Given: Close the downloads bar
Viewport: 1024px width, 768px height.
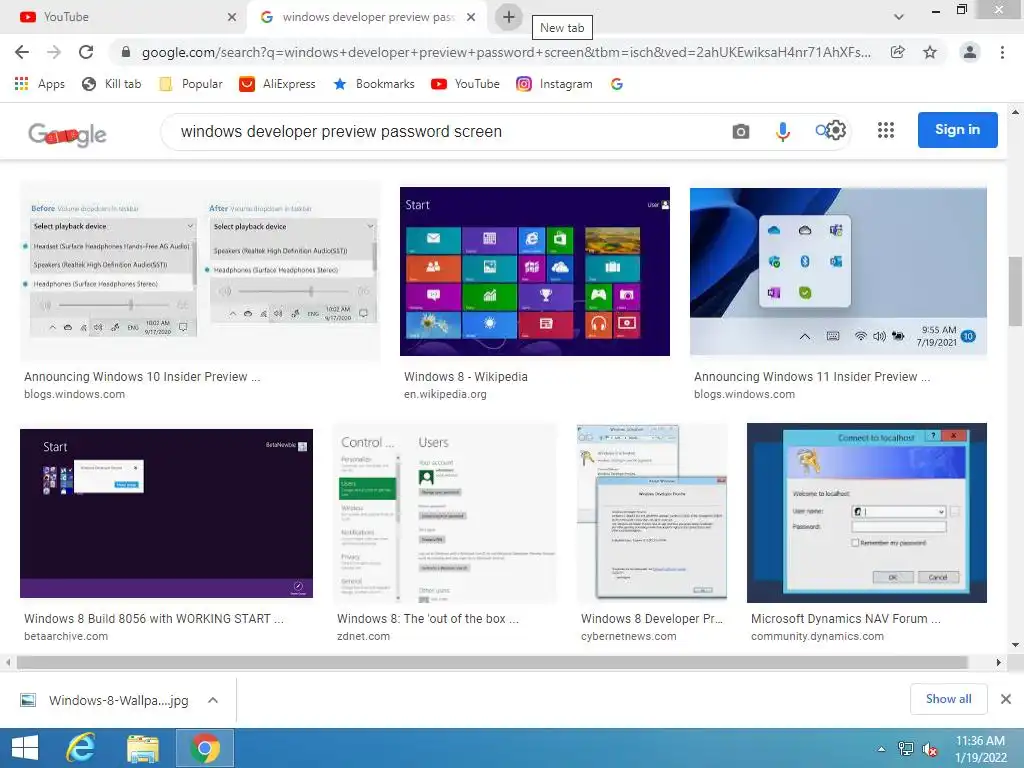Looking at the screenshot, I should [1006, 699].
